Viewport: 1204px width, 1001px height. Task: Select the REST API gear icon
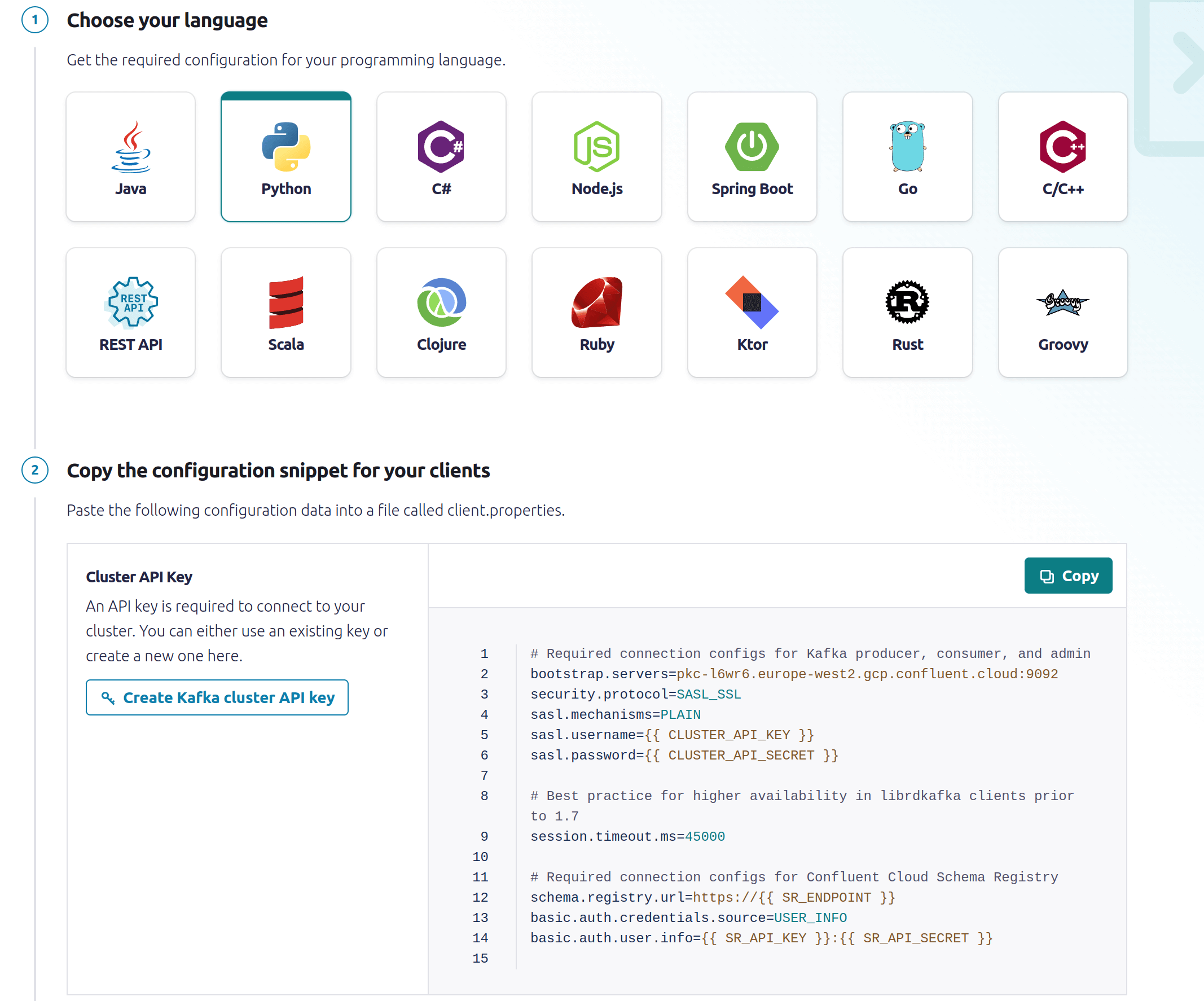131,302
